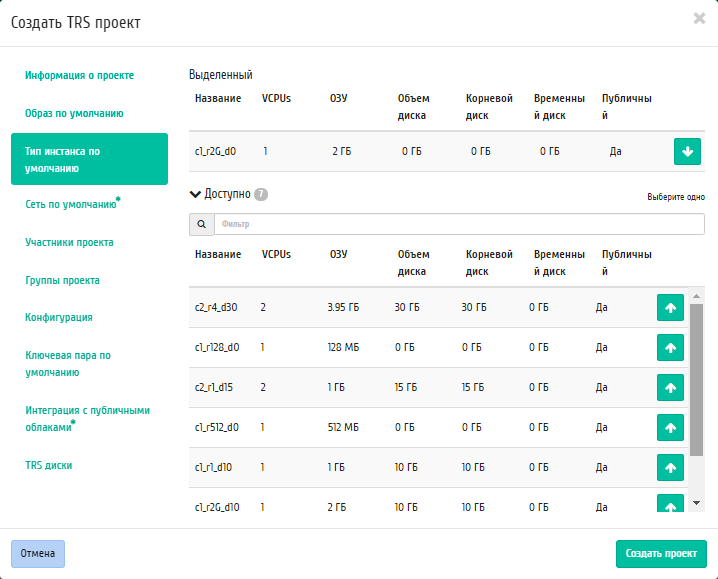Click the Отмена button

pyautogui.click(x=38, y=553)
